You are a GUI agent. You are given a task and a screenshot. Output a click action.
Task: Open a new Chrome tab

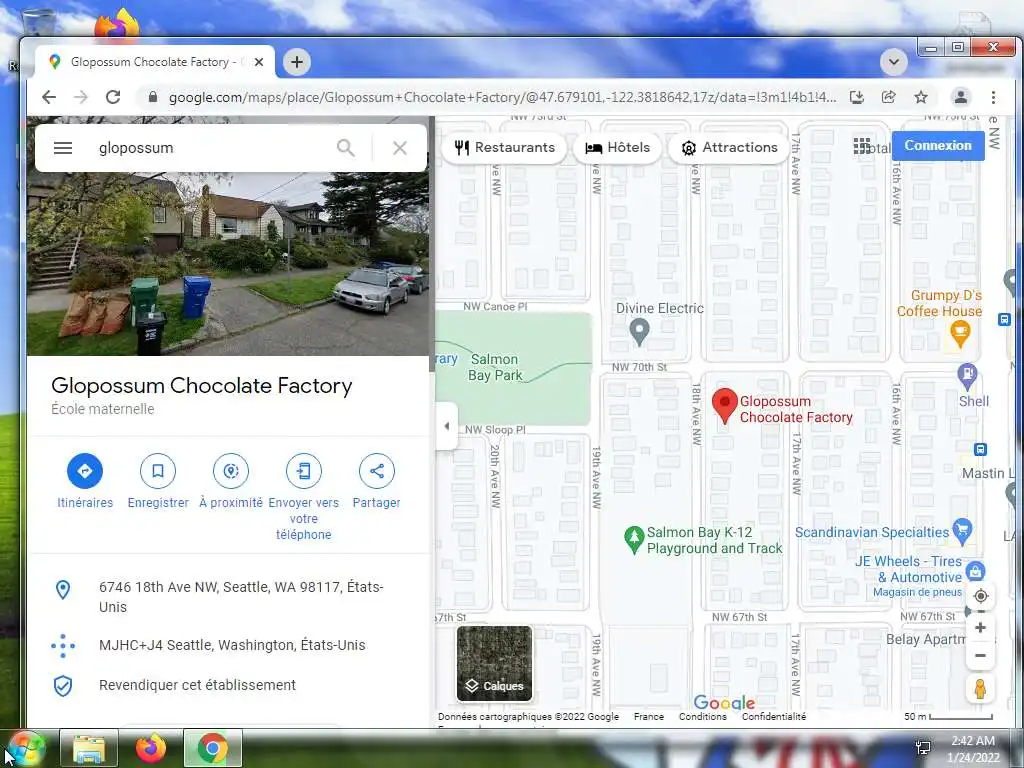tap(297, 62)
